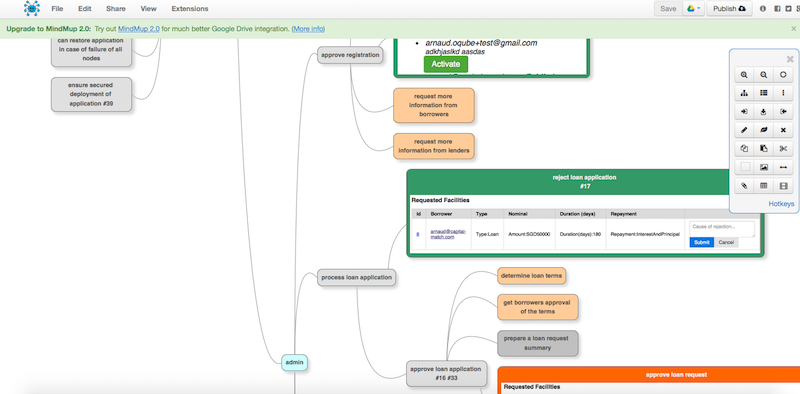800x394 pixels.
Task: Click the info circle icon in header
Action: [763, 9]
